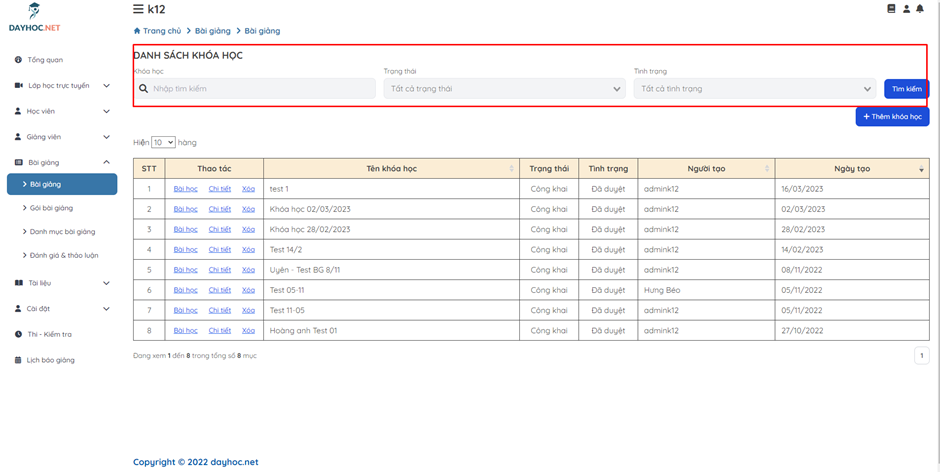The image size is (940, 472).
Task: Click the search magnifier icon in Khóa học field
Action: coord(144,89)
